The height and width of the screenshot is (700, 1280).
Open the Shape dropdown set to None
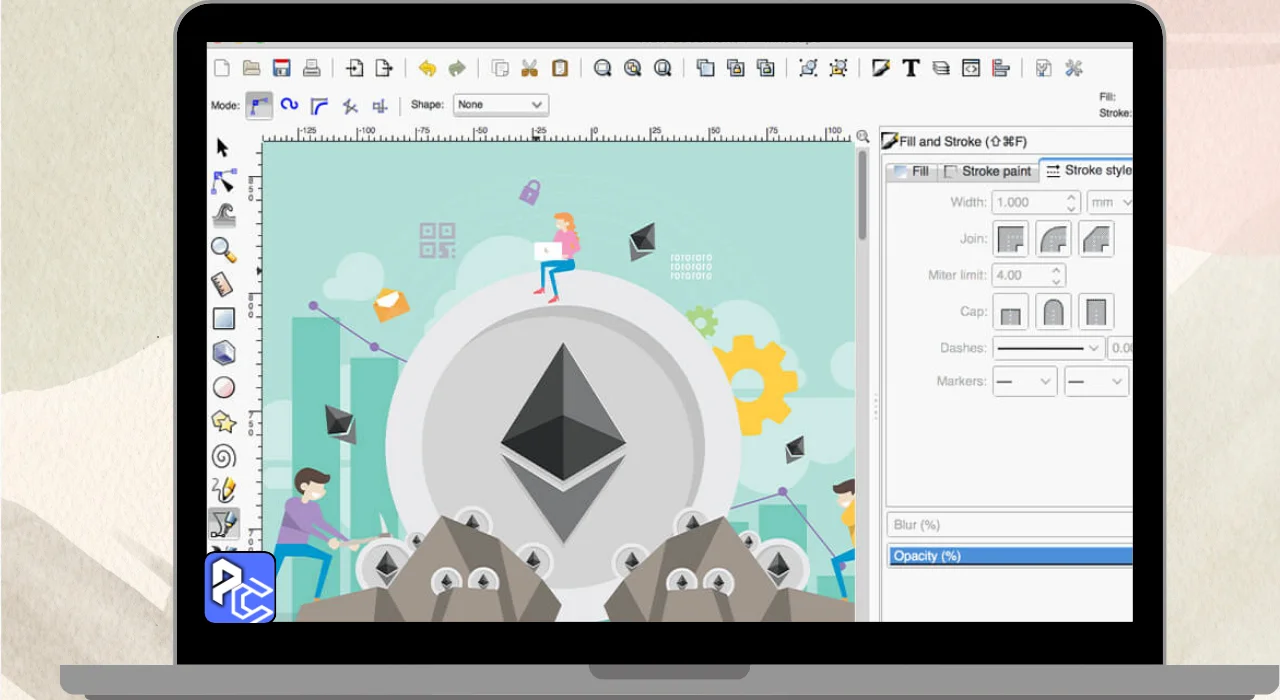pyautogui.click(x=501, y=104)
